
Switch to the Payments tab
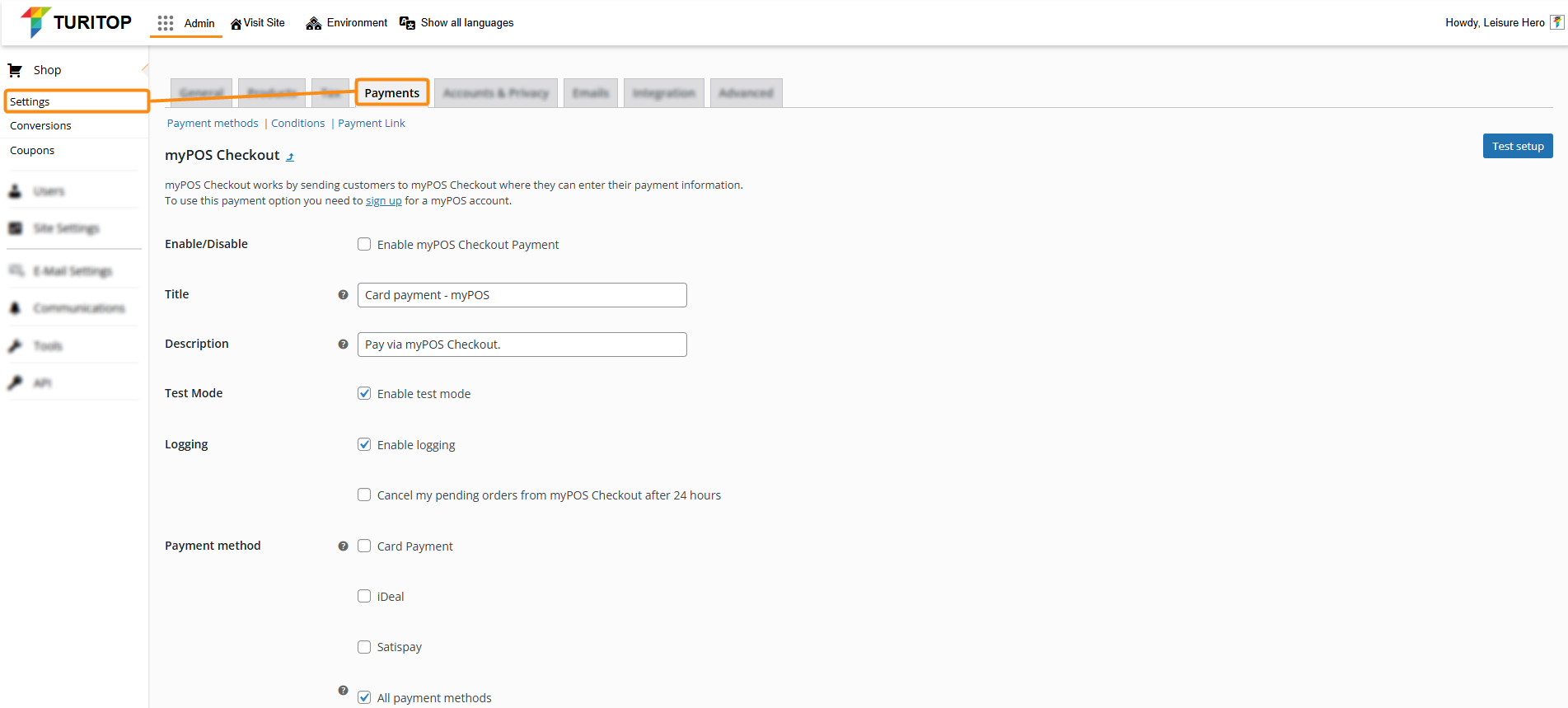(392, 93)
